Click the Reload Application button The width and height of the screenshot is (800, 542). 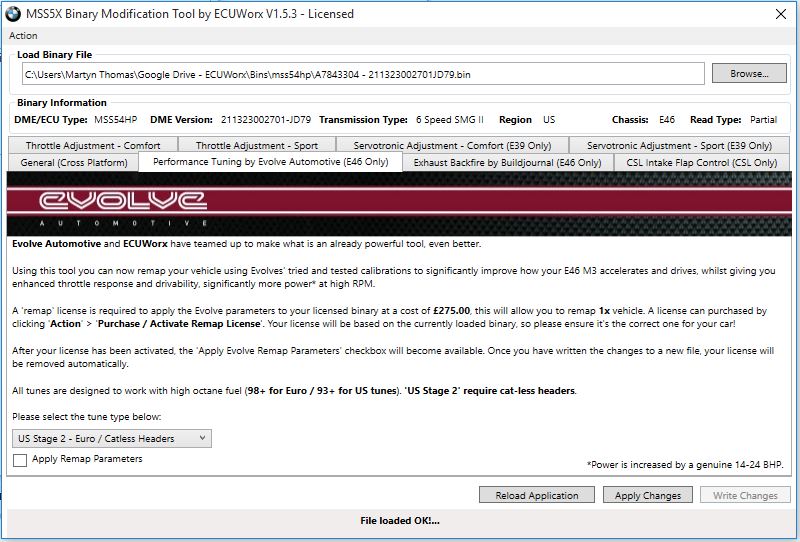[x=537, y=495]
